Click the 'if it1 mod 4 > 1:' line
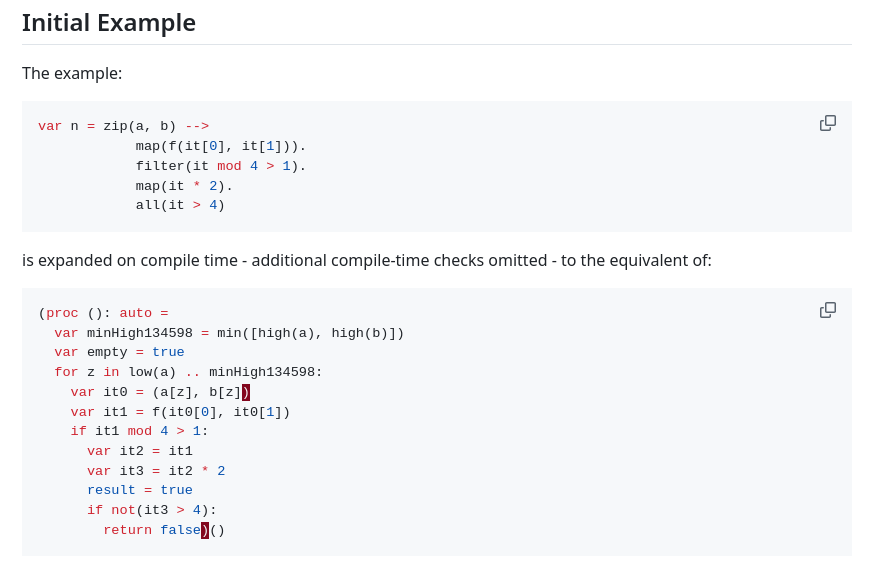Screen dimensions: 874x568 click(139, 431)
